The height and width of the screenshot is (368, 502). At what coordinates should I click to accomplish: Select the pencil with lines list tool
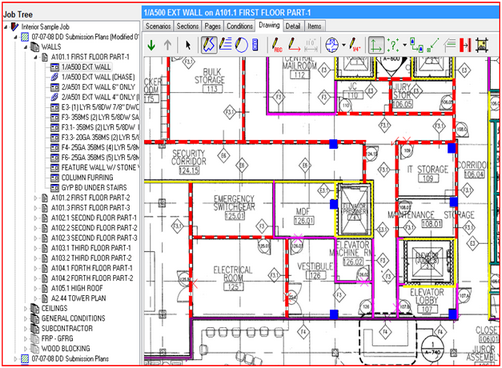225,45
